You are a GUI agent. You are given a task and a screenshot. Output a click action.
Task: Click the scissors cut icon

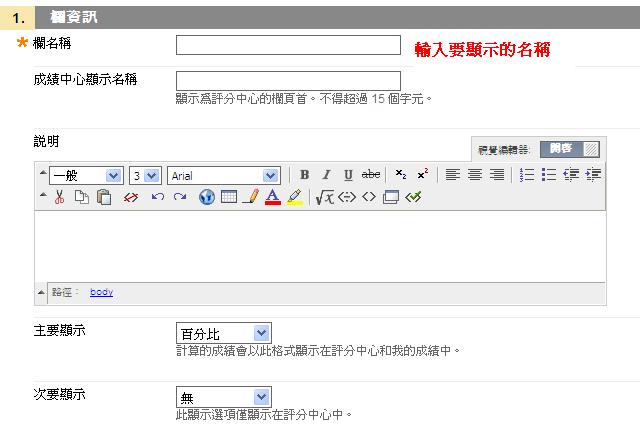pos(60,197)
